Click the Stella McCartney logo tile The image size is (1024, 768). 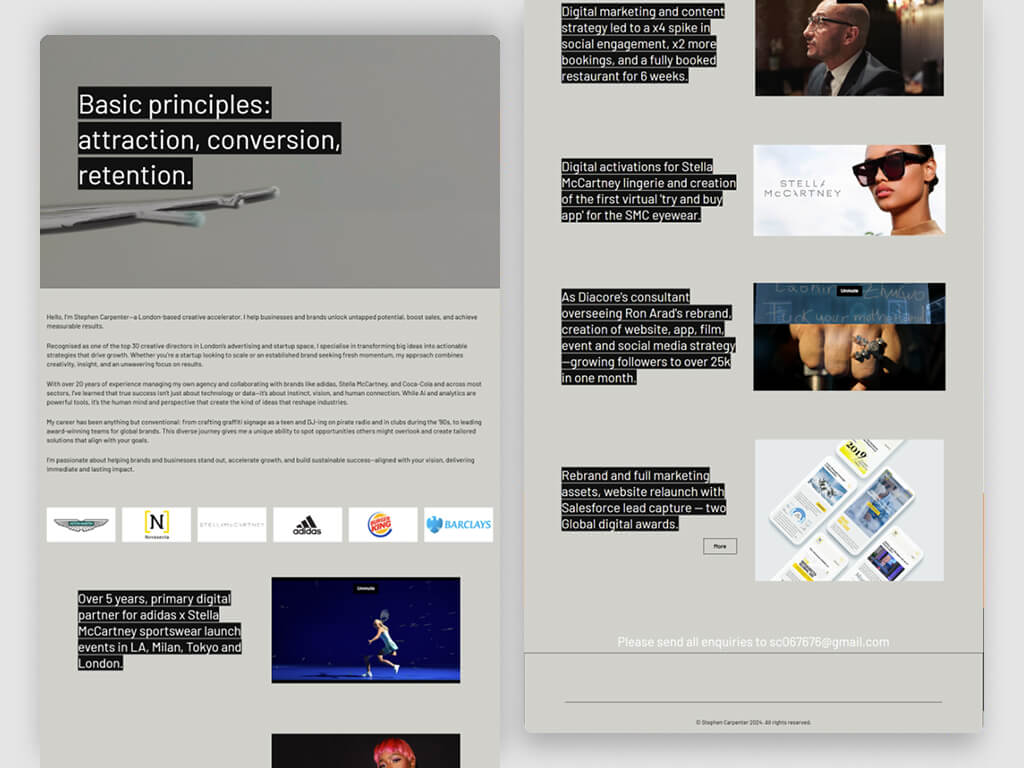pyautogui.click(x=232, y=524)
